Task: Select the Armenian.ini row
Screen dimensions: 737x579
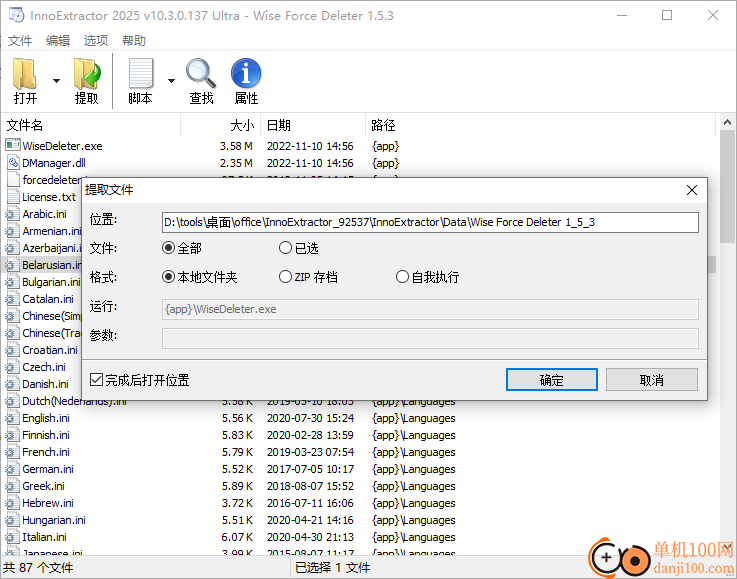Action: [43, 231]
